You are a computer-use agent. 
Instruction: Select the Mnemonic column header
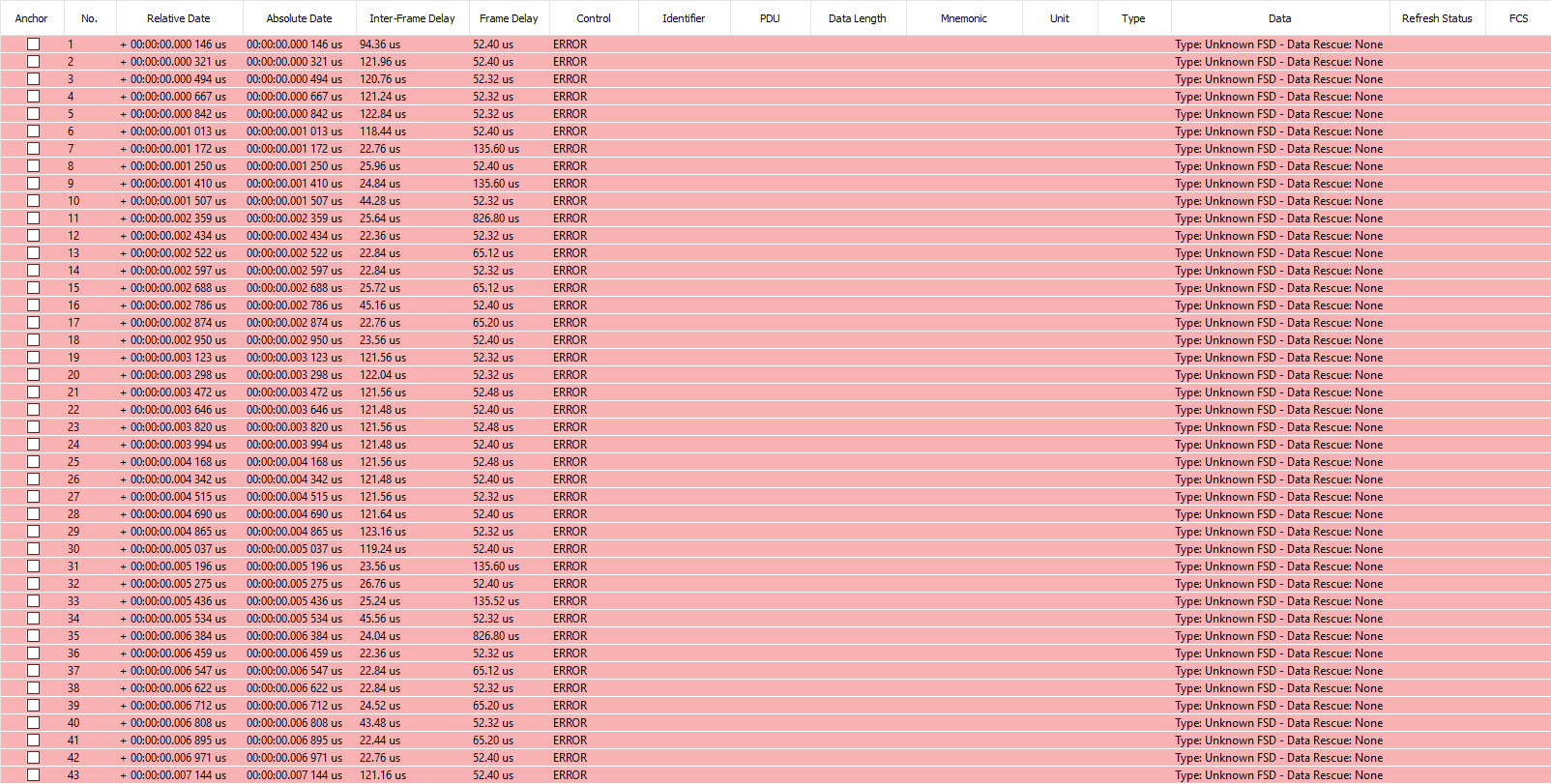click(964, 18)
